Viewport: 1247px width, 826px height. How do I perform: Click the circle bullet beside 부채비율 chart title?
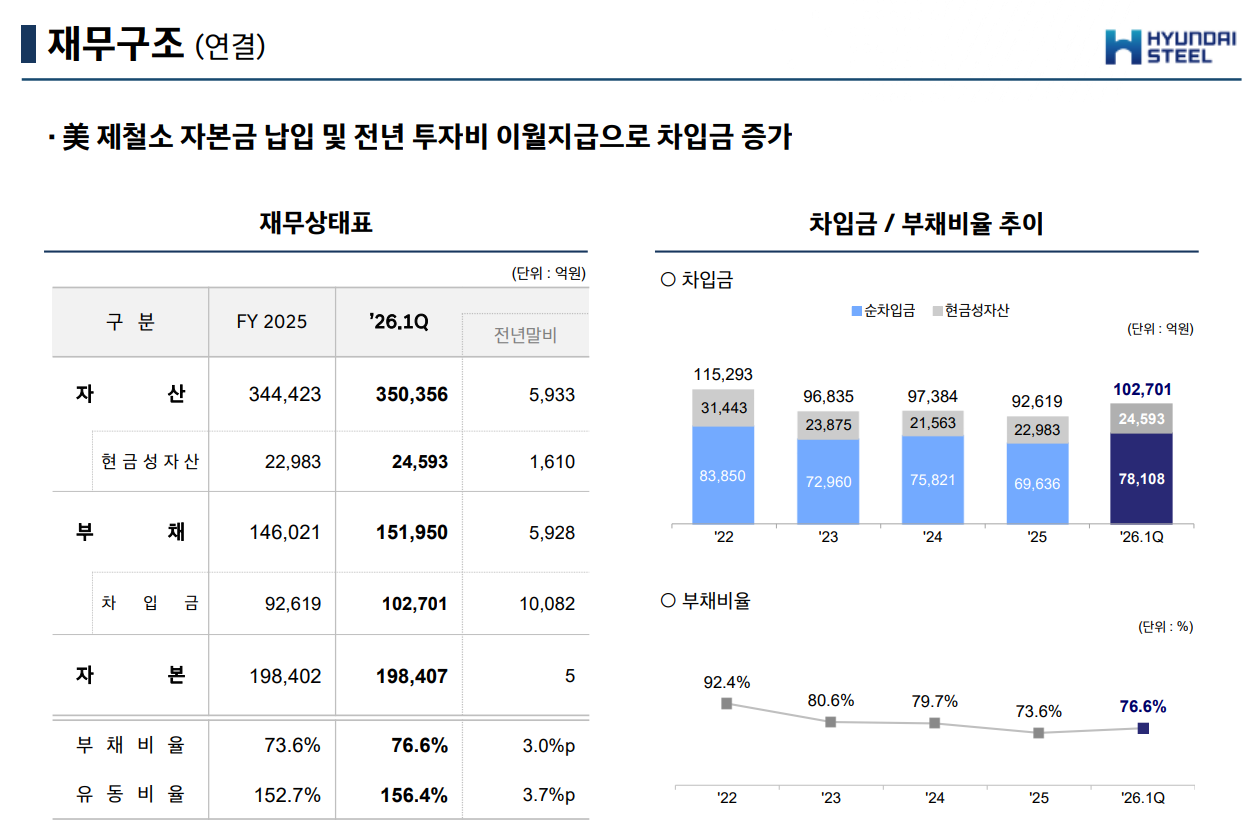[668, 601]
